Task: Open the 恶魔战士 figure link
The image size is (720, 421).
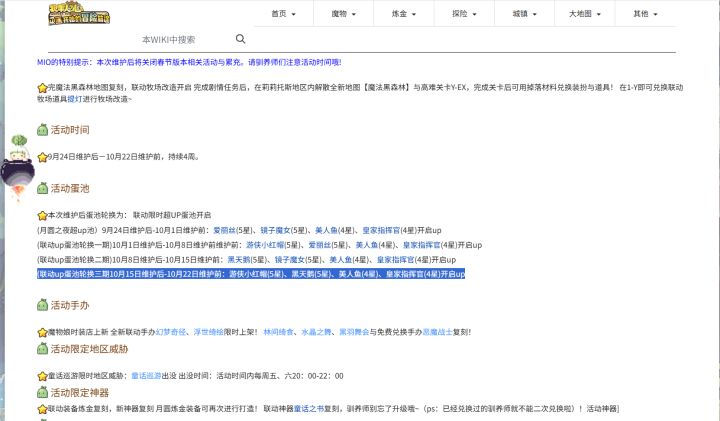Action: click(437, 332)
